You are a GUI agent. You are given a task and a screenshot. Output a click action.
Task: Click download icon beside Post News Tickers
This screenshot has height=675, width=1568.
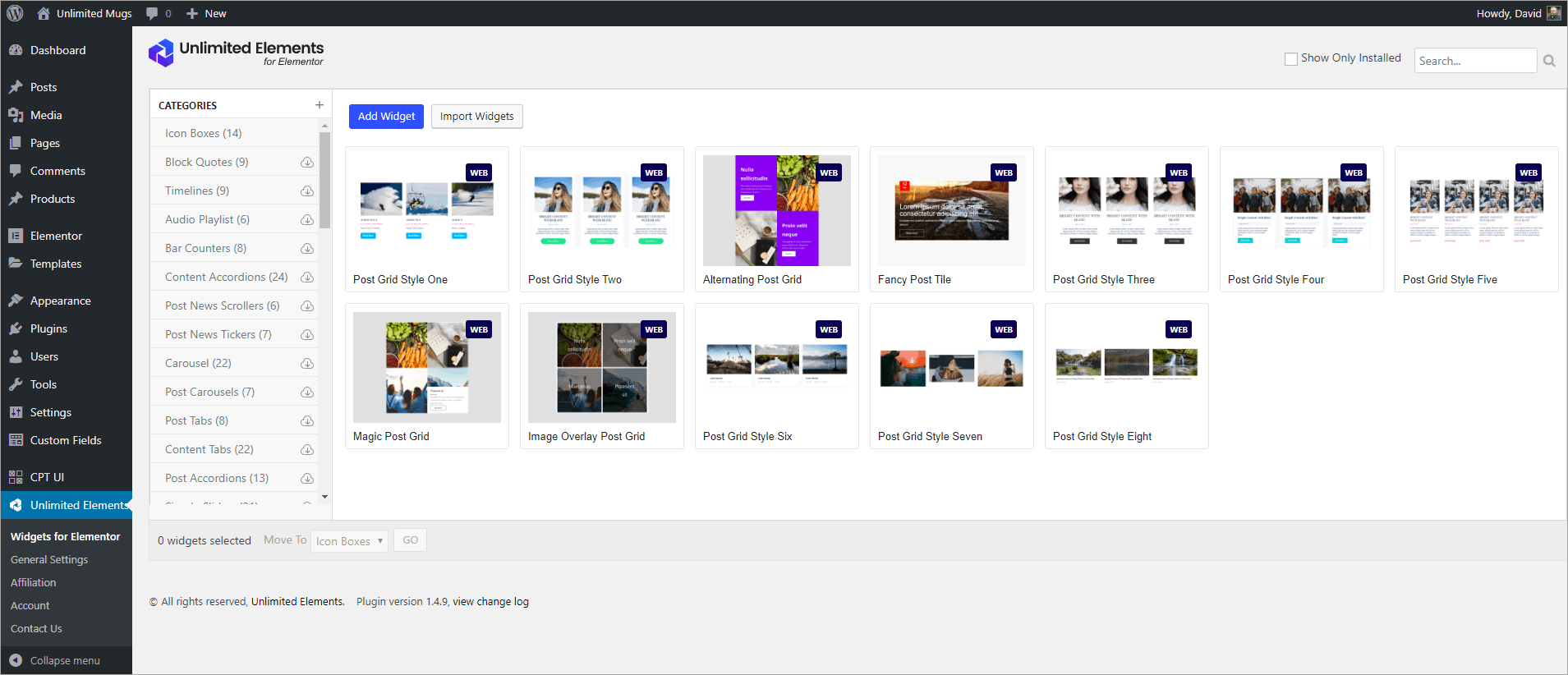307,335
